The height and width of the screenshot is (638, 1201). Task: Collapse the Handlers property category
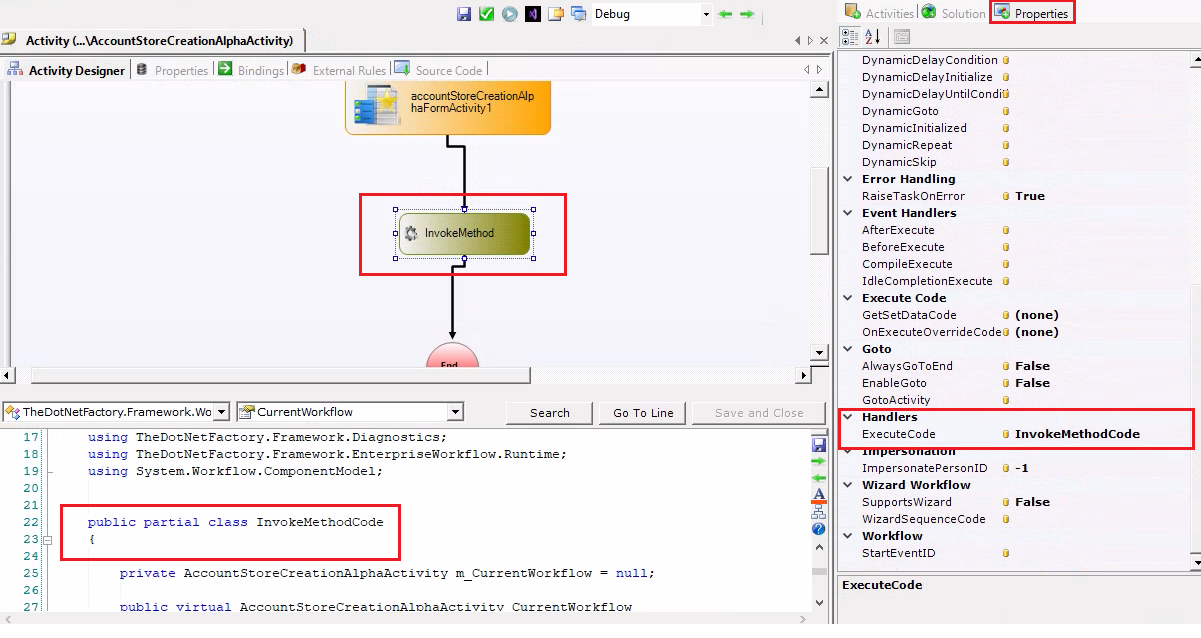click(x=849, y=417)
